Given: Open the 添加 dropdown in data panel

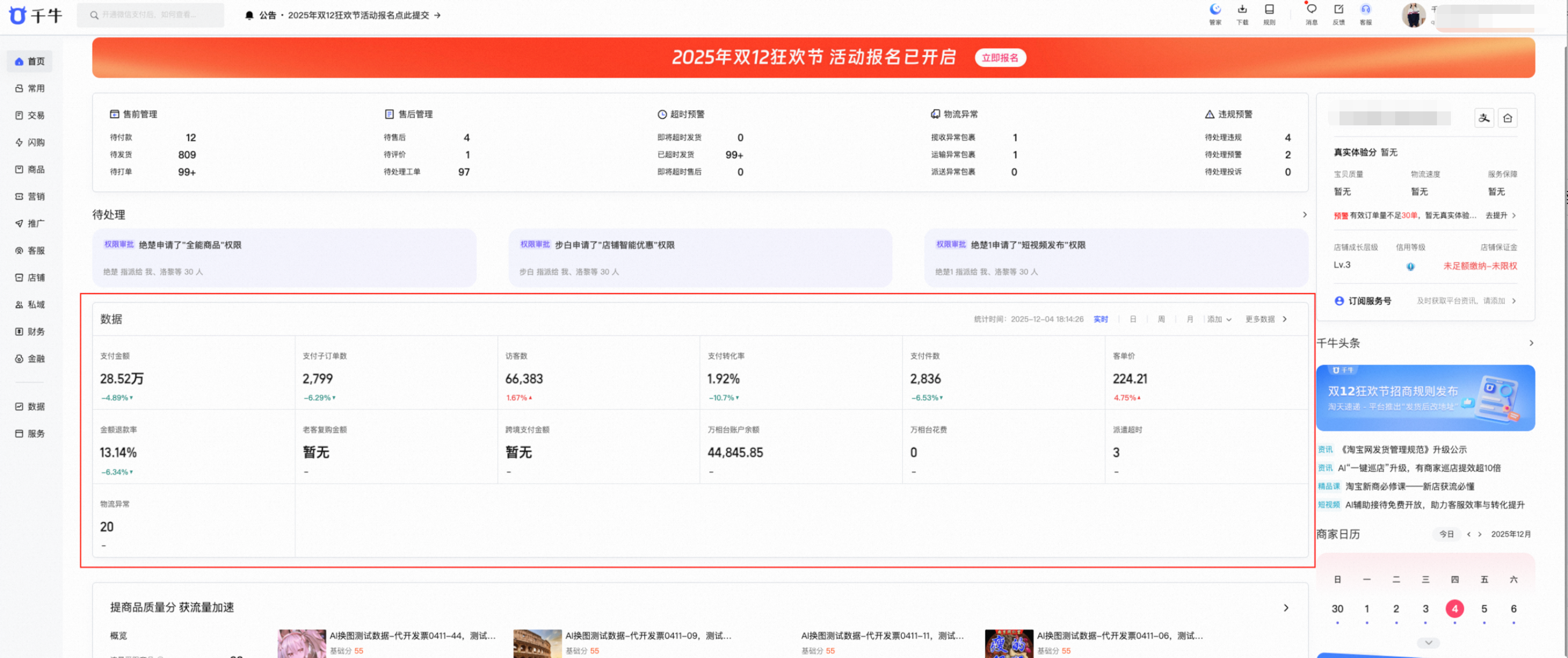Looking at the screenshot, I should [1219, 319].
